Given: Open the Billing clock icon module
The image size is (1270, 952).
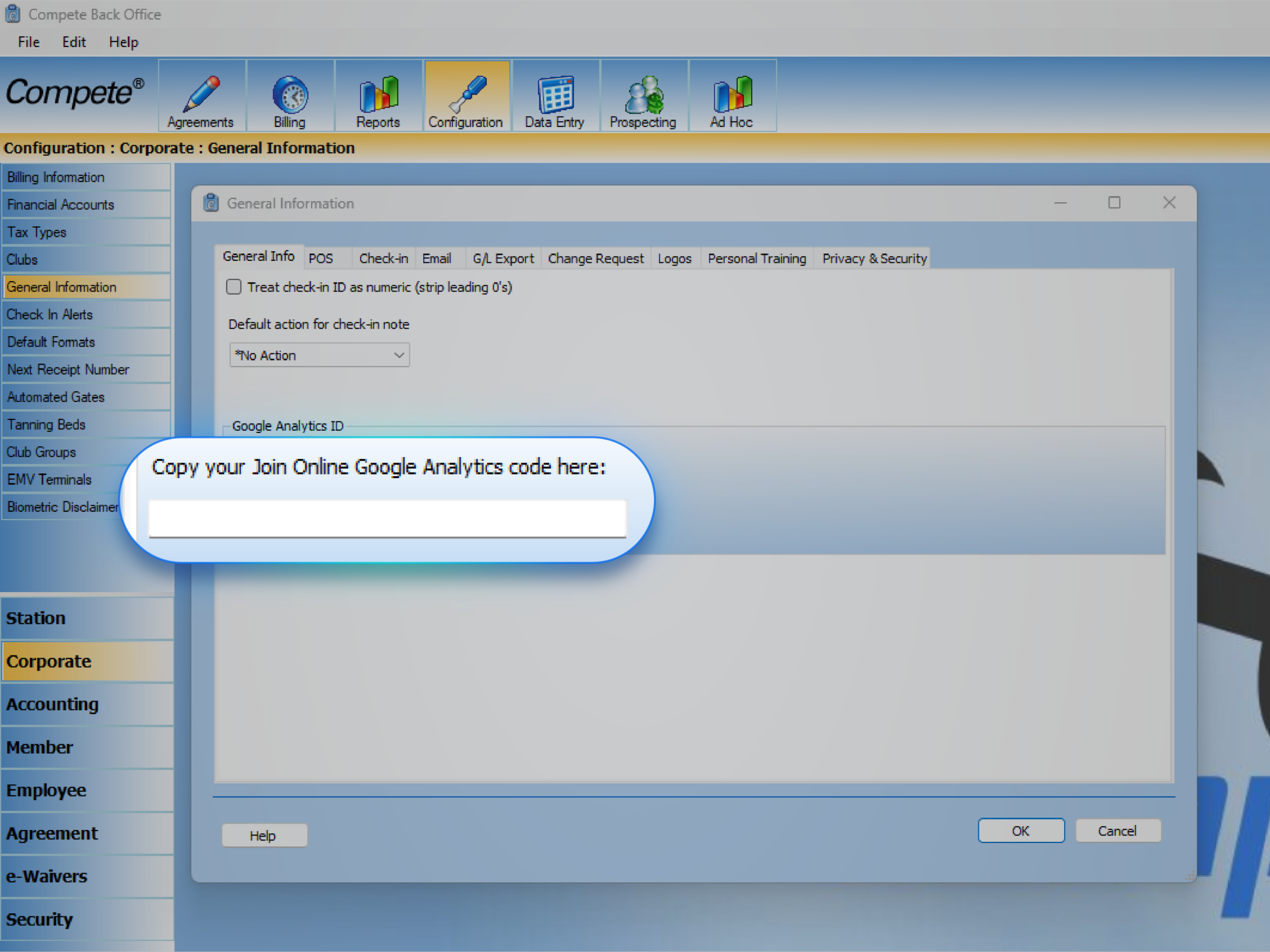Looking at the screenshot, I should pos(290,96).
